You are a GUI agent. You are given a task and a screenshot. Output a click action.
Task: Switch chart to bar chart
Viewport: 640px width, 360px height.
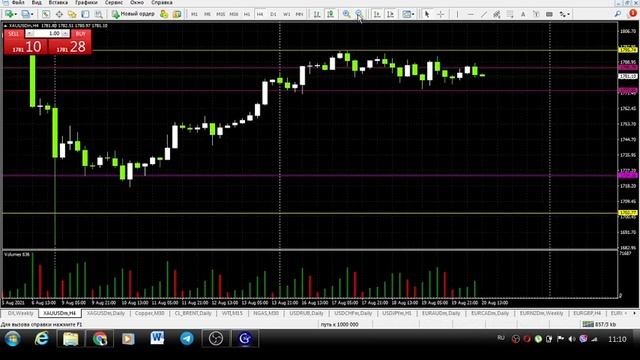(317, 14)
